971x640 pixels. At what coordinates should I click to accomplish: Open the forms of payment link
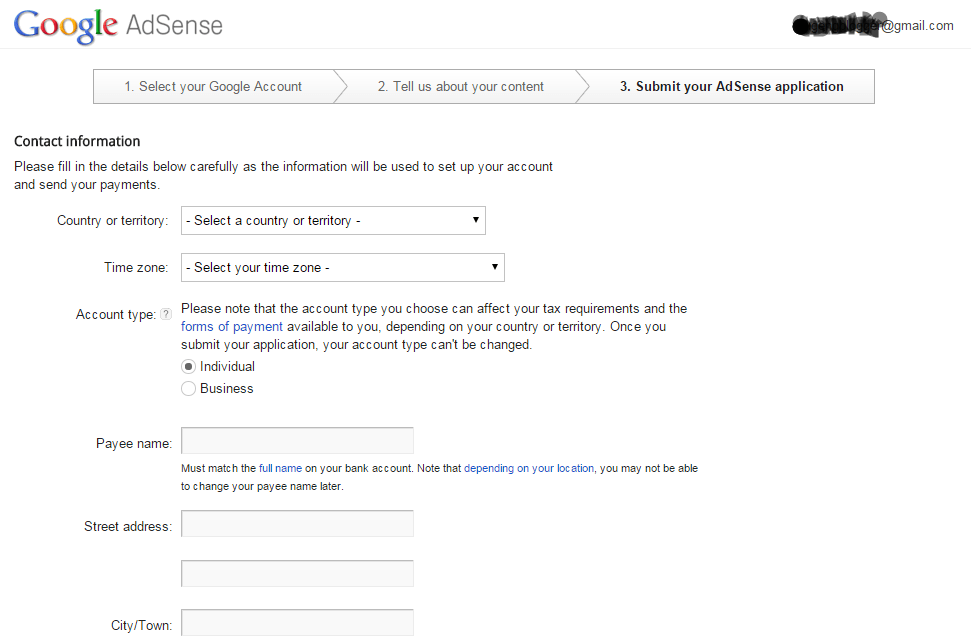coord(232,327)
